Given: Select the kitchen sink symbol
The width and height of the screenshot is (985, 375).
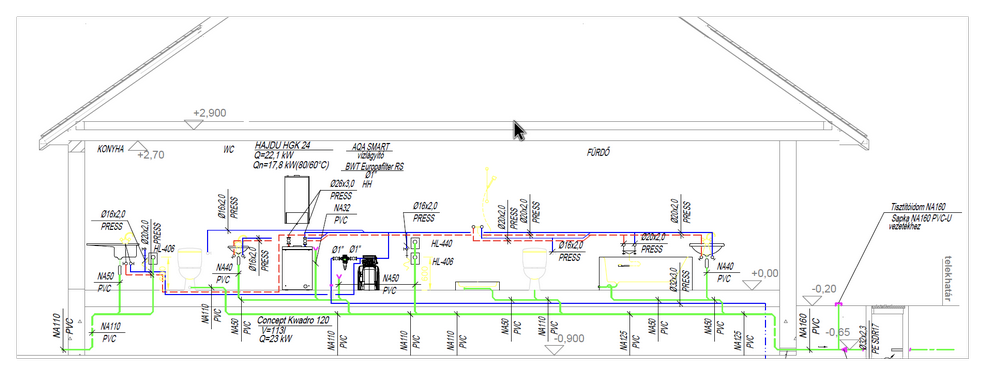Looking at the screenshot, I should 112,251.
